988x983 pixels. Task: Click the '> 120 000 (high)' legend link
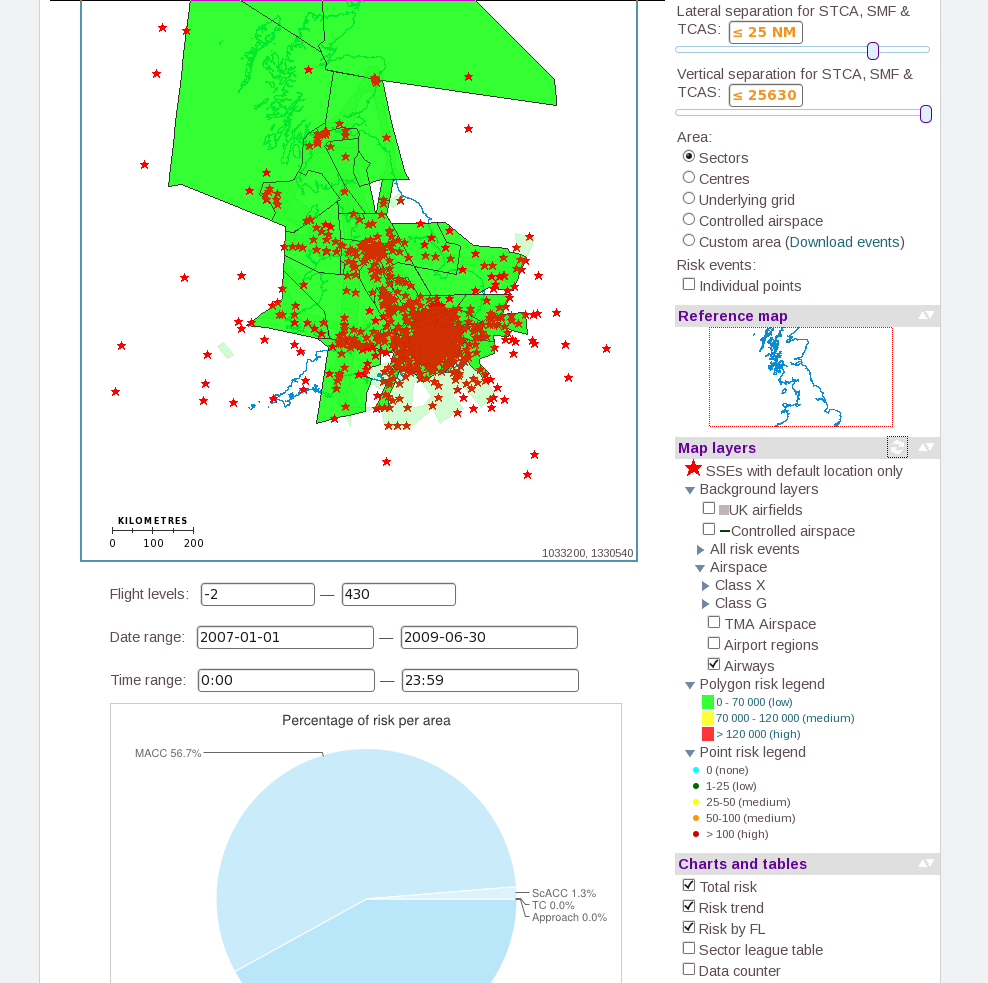pyautogui.click(x=758, y=734)
